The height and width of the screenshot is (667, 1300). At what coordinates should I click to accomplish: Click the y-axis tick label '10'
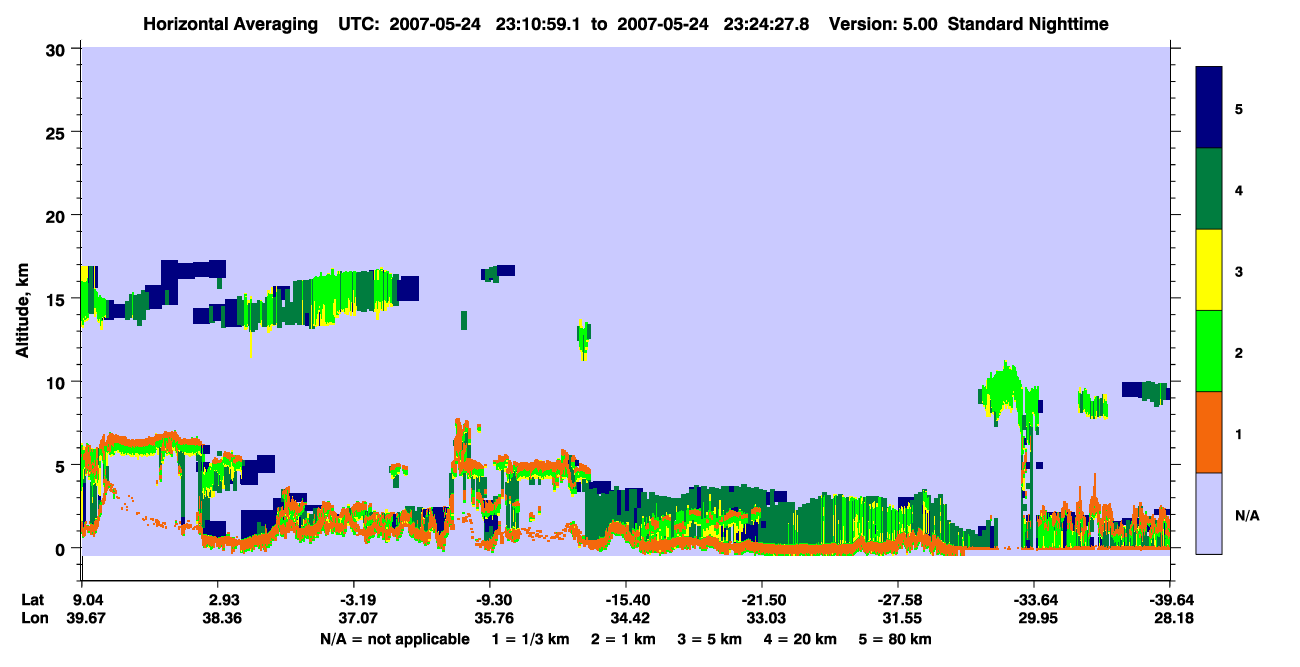pos(58,382)
